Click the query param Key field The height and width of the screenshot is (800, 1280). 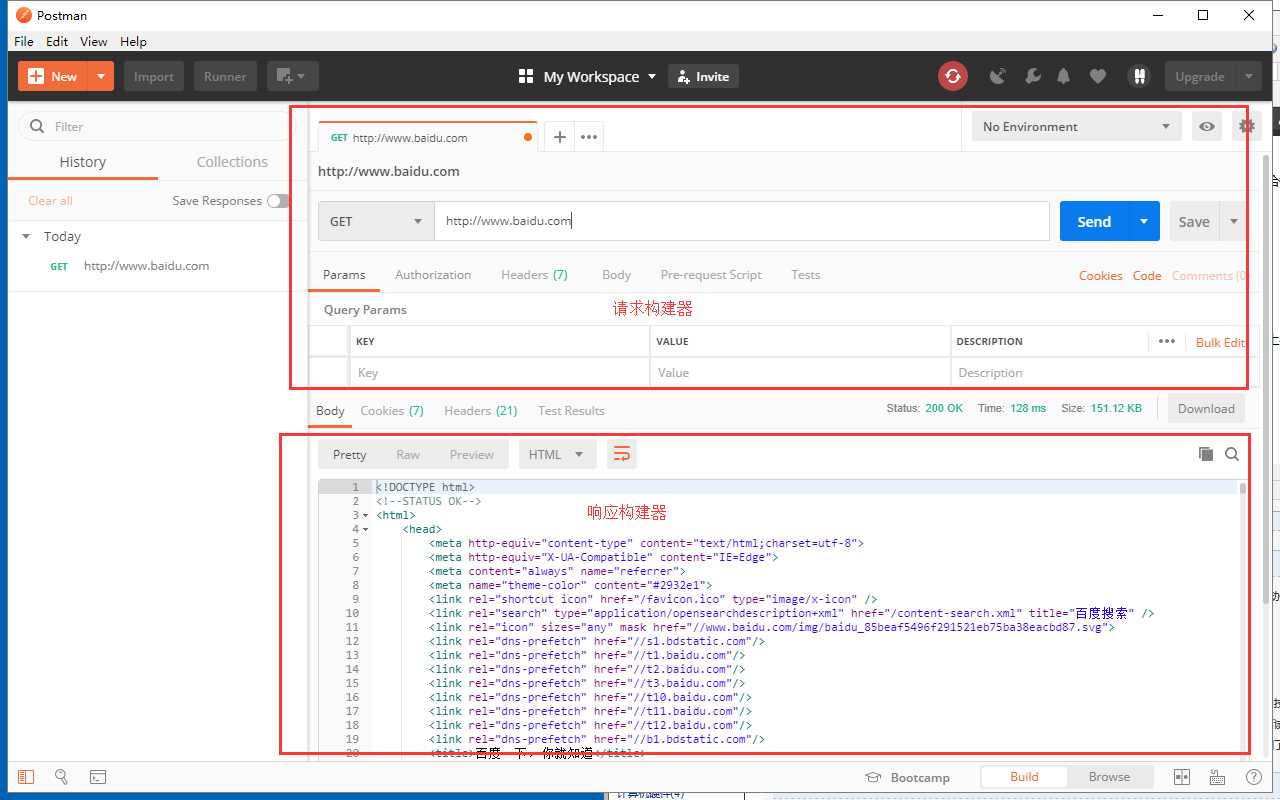pyautogui.click(x=500, y=372)
